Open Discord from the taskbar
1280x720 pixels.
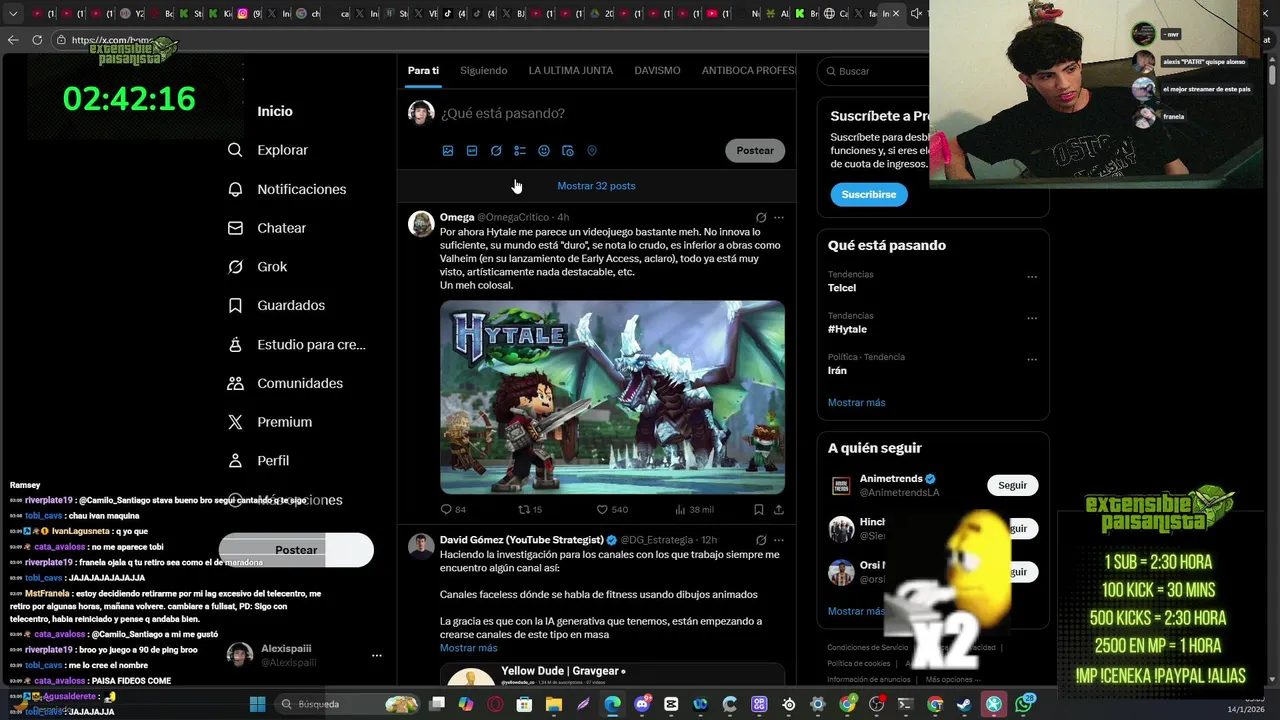coord(642,704)
